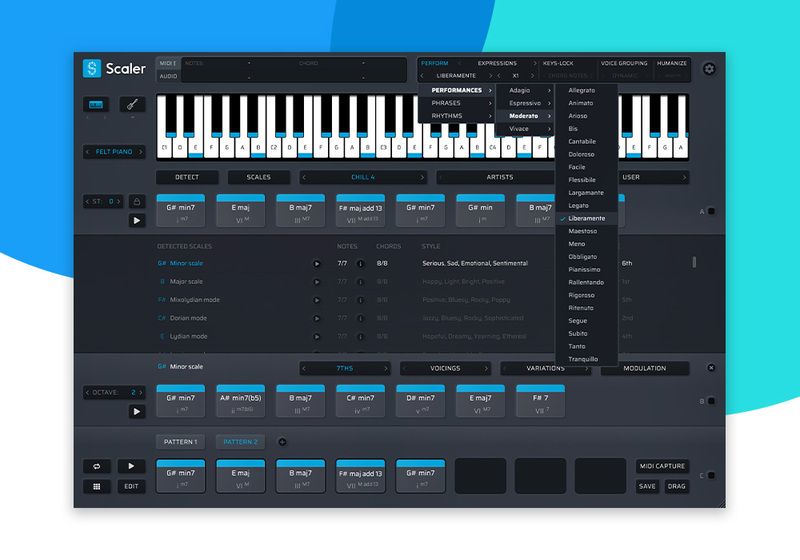Toggle section C indicator

pyautogui.click(x=711, y=475)
